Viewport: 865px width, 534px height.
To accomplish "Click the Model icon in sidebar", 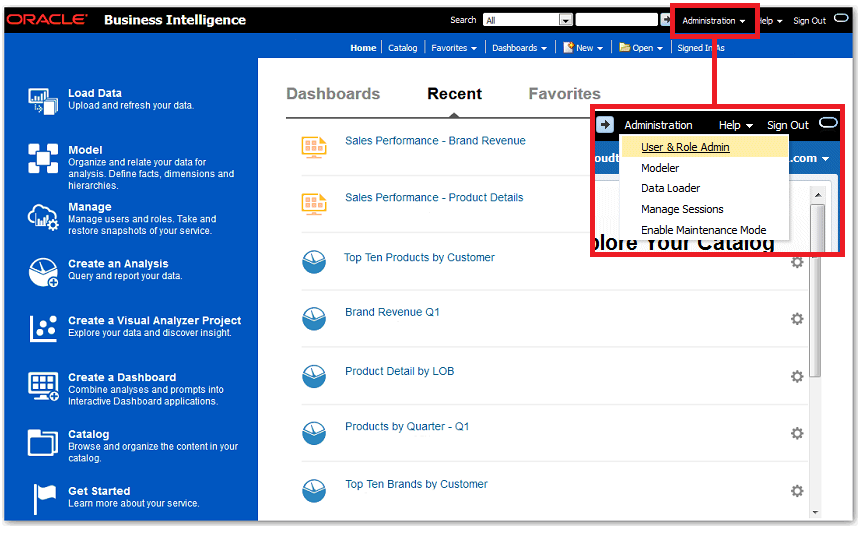I will coord(43,158).
